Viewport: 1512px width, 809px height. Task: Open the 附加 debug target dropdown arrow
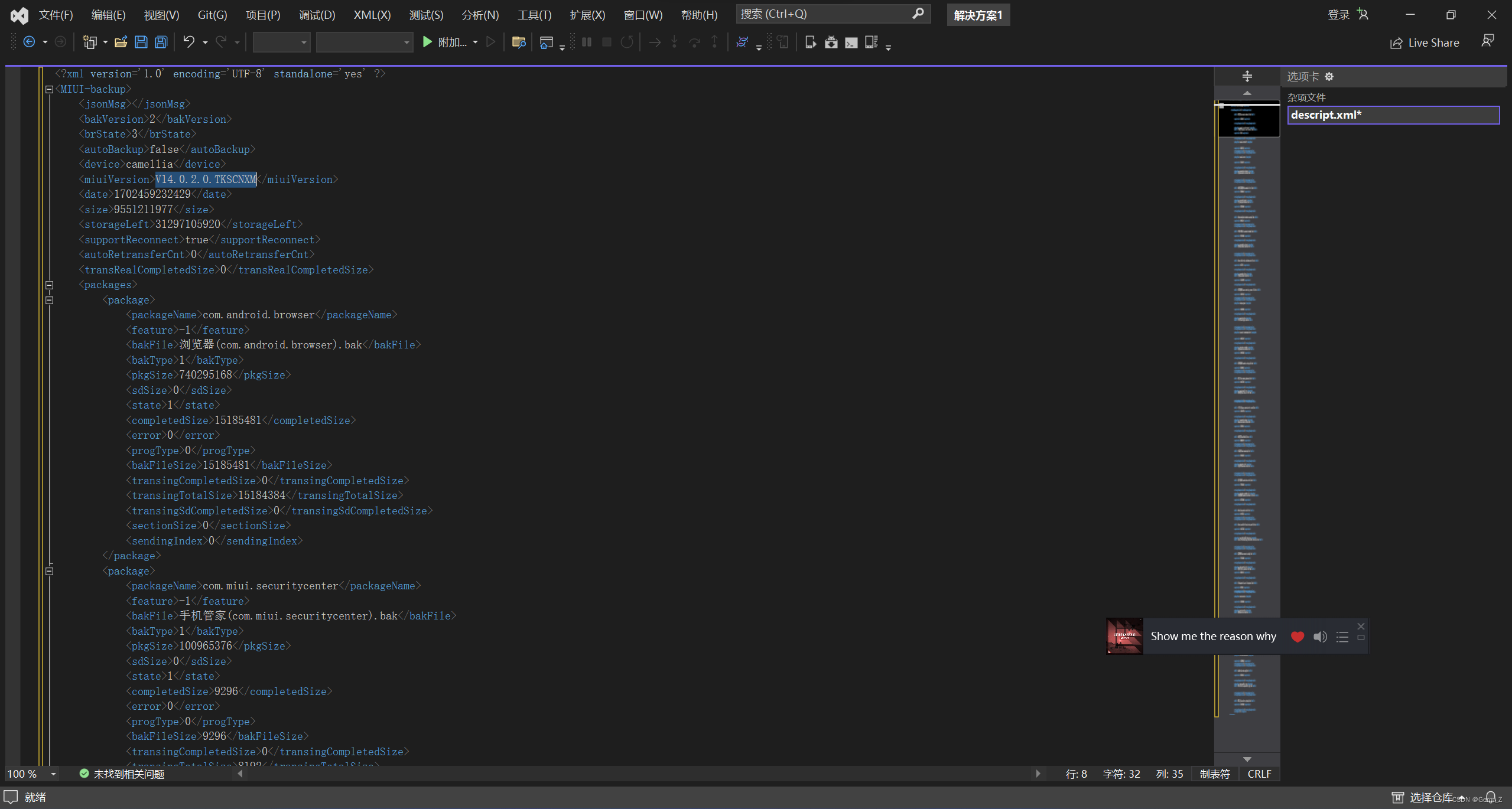pos(475,42)
